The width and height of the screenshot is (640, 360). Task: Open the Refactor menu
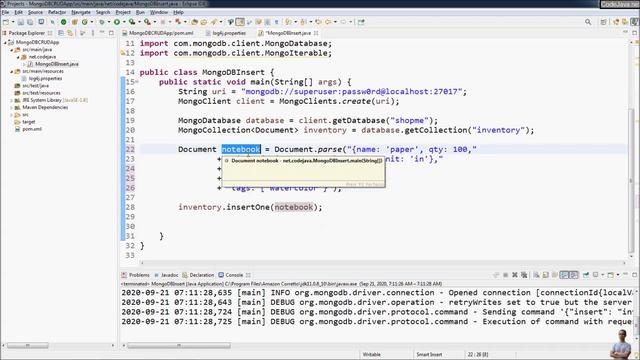tap(57, 12)
